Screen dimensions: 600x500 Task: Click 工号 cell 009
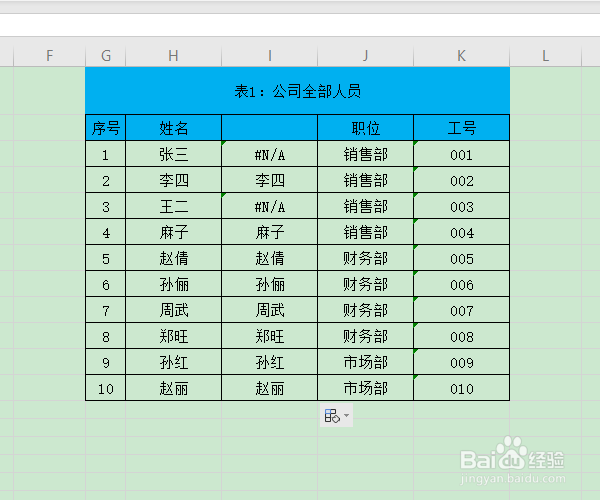coord(461,362)
